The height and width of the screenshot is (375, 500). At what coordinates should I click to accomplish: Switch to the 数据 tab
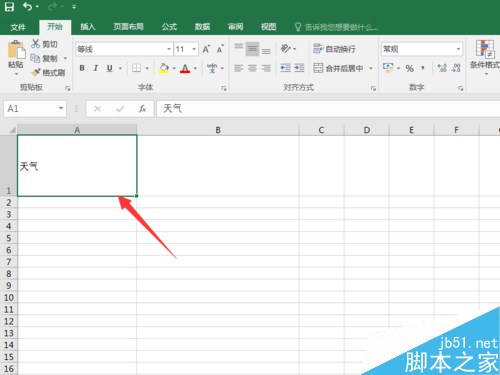pyautogui.click(x=202, y=27)
